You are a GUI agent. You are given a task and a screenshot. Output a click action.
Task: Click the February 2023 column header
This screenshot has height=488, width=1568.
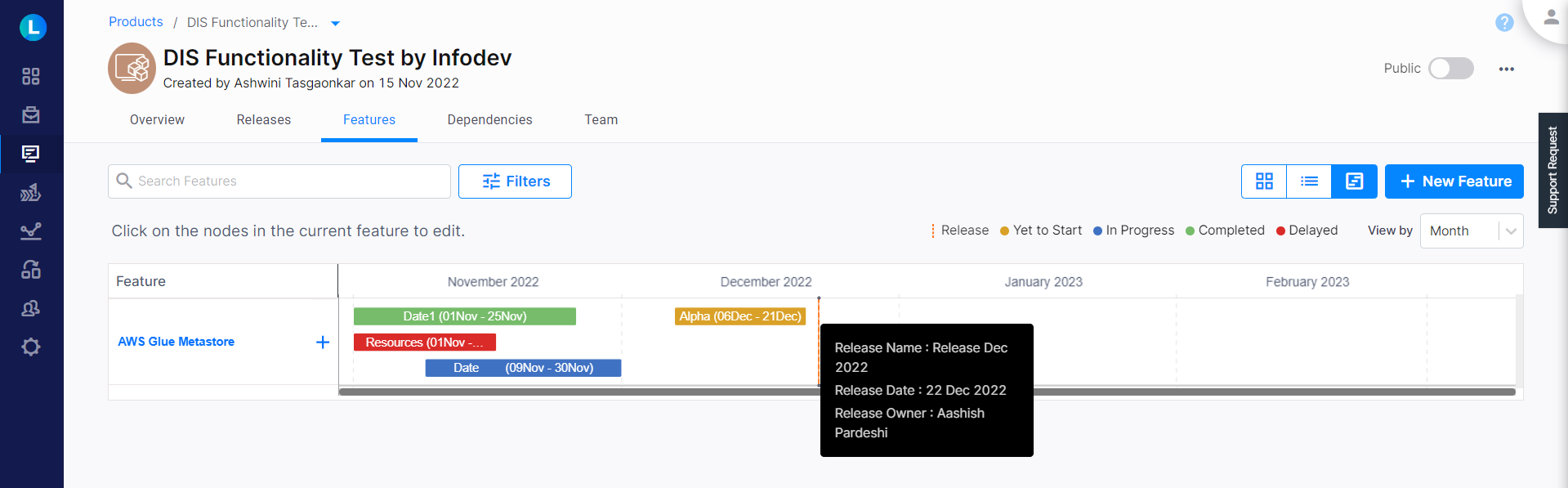click(x=1307, y=282)
